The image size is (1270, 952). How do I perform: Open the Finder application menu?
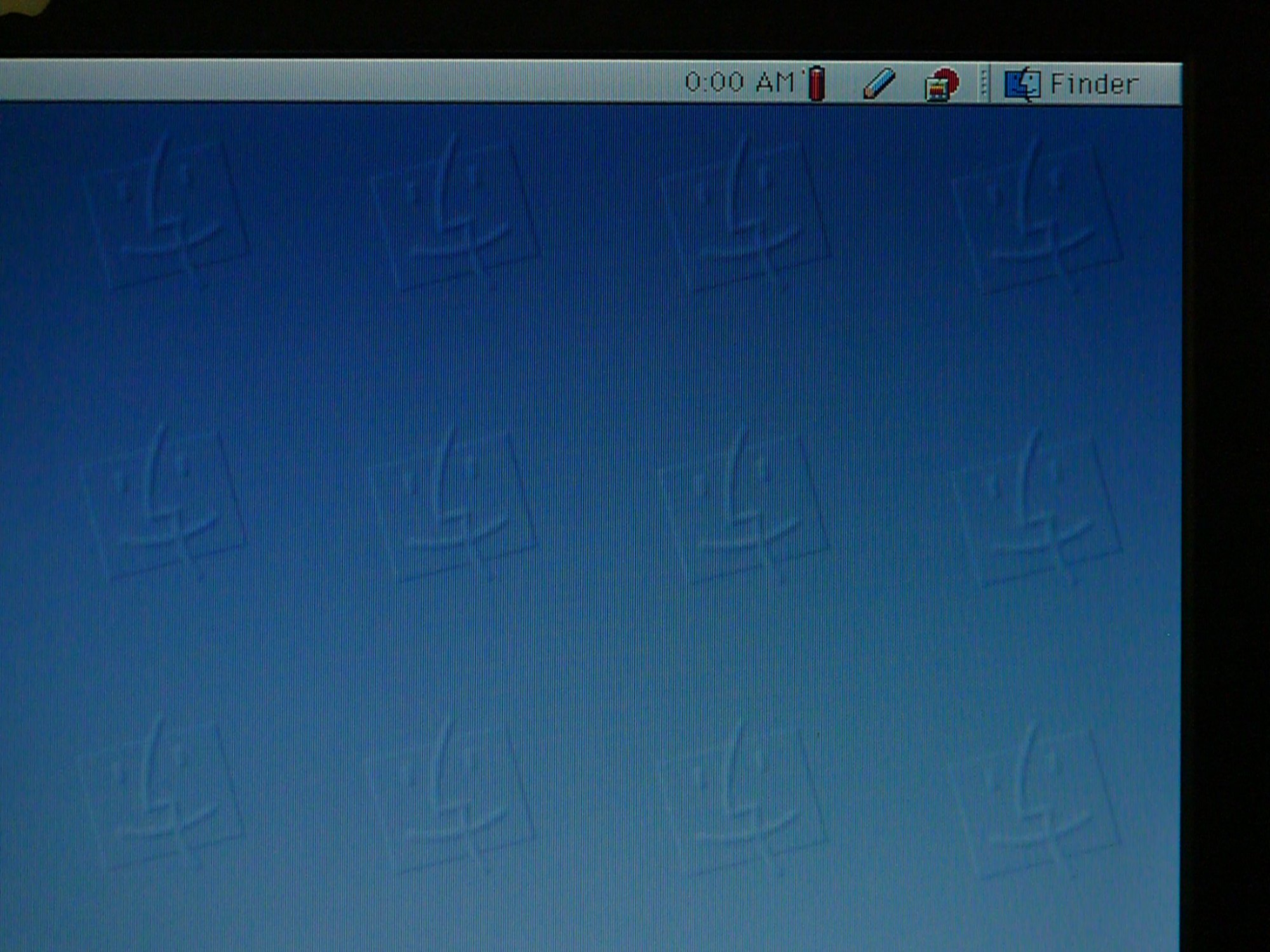(x=1072, y=84)
